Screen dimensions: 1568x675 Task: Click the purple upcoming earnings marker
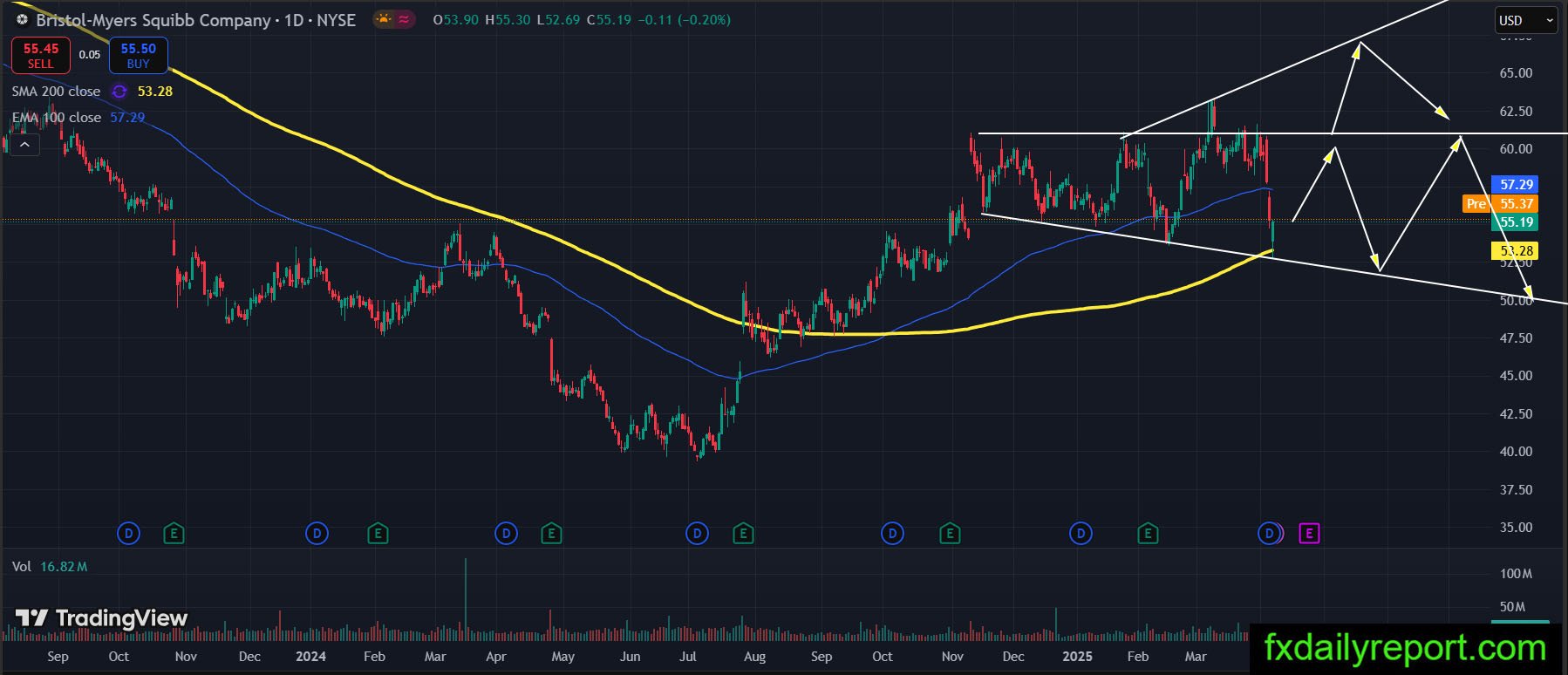(1309, 533)
